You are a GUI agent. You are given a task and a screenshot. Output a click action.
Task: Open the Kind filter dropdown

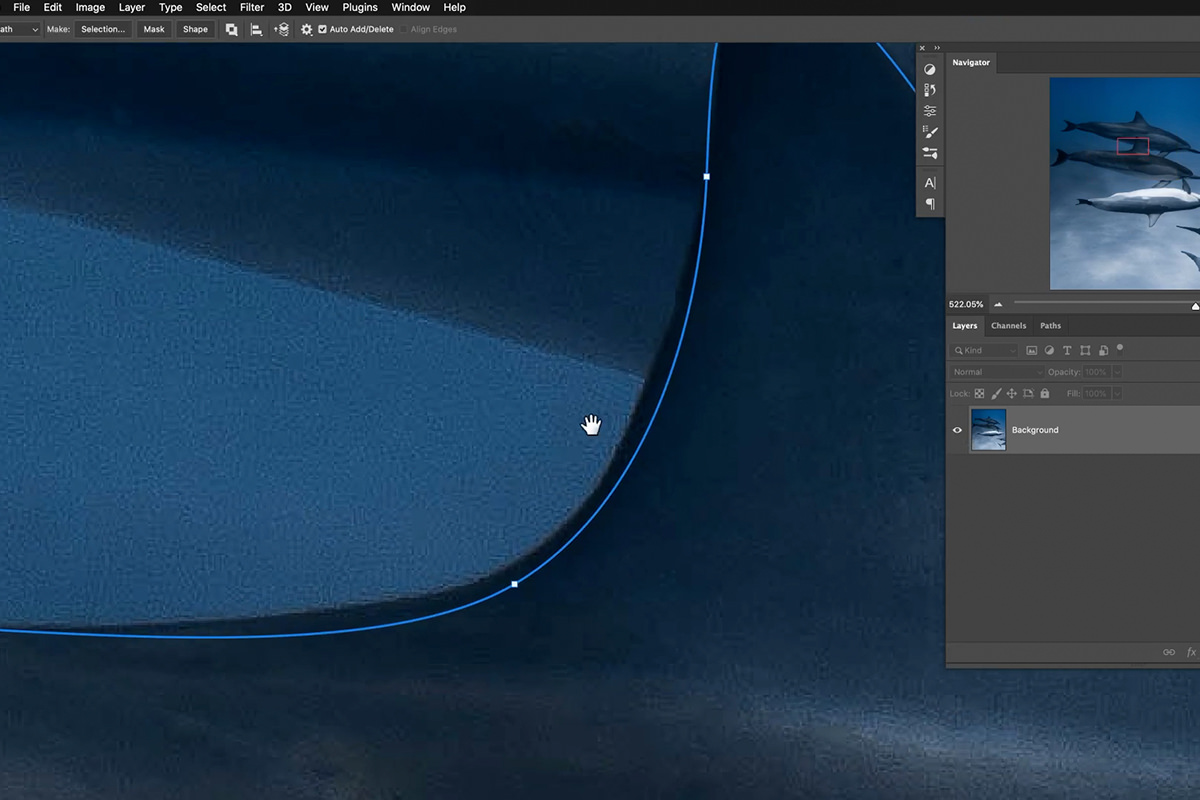[x=1012, y=350]
